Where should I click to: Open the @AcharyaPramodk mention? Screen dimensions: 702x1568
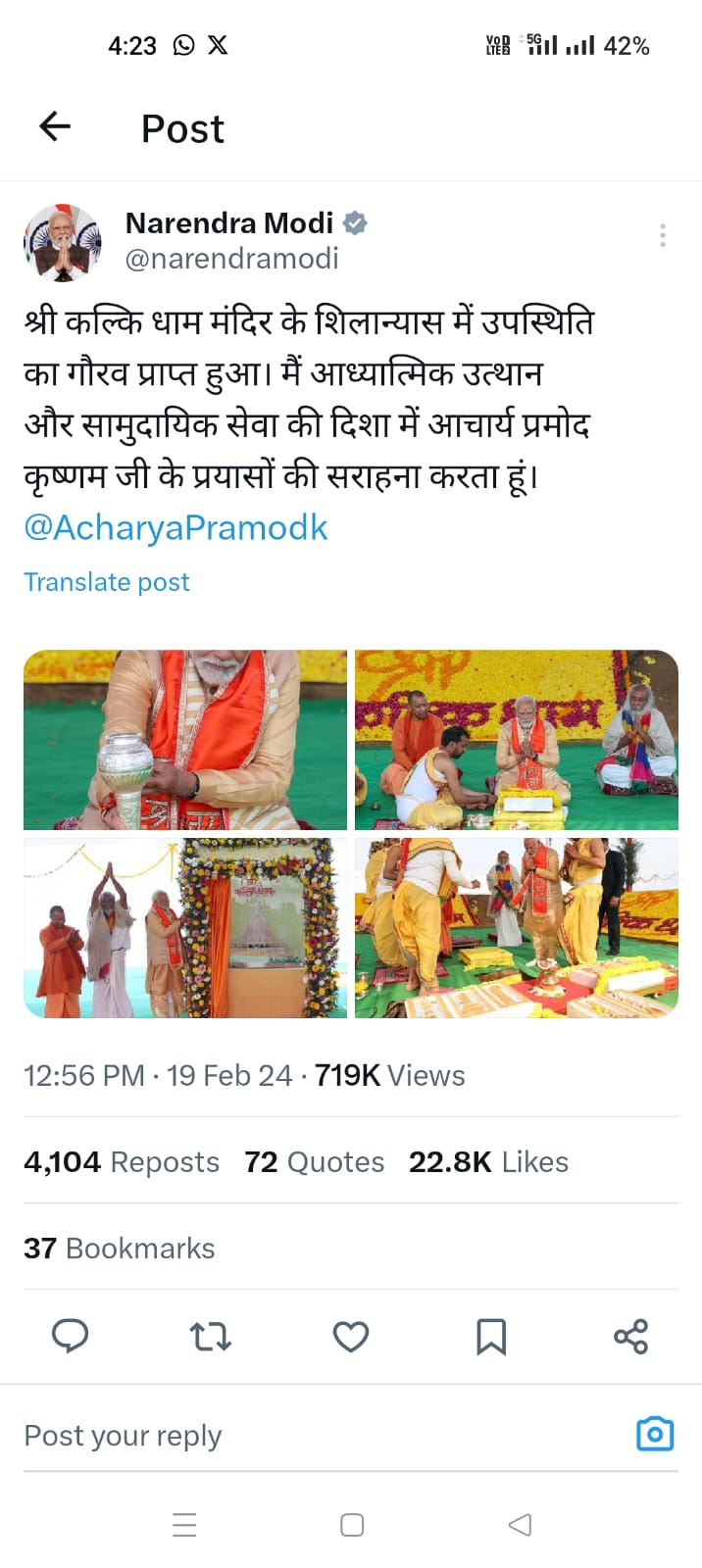point(175,527)
